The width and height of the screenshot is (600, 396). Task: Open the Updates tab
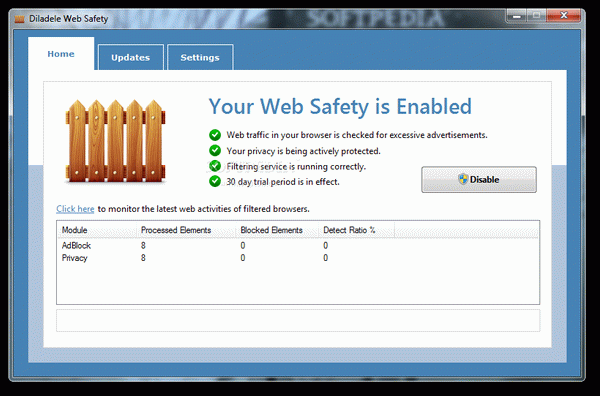[130, 57]
